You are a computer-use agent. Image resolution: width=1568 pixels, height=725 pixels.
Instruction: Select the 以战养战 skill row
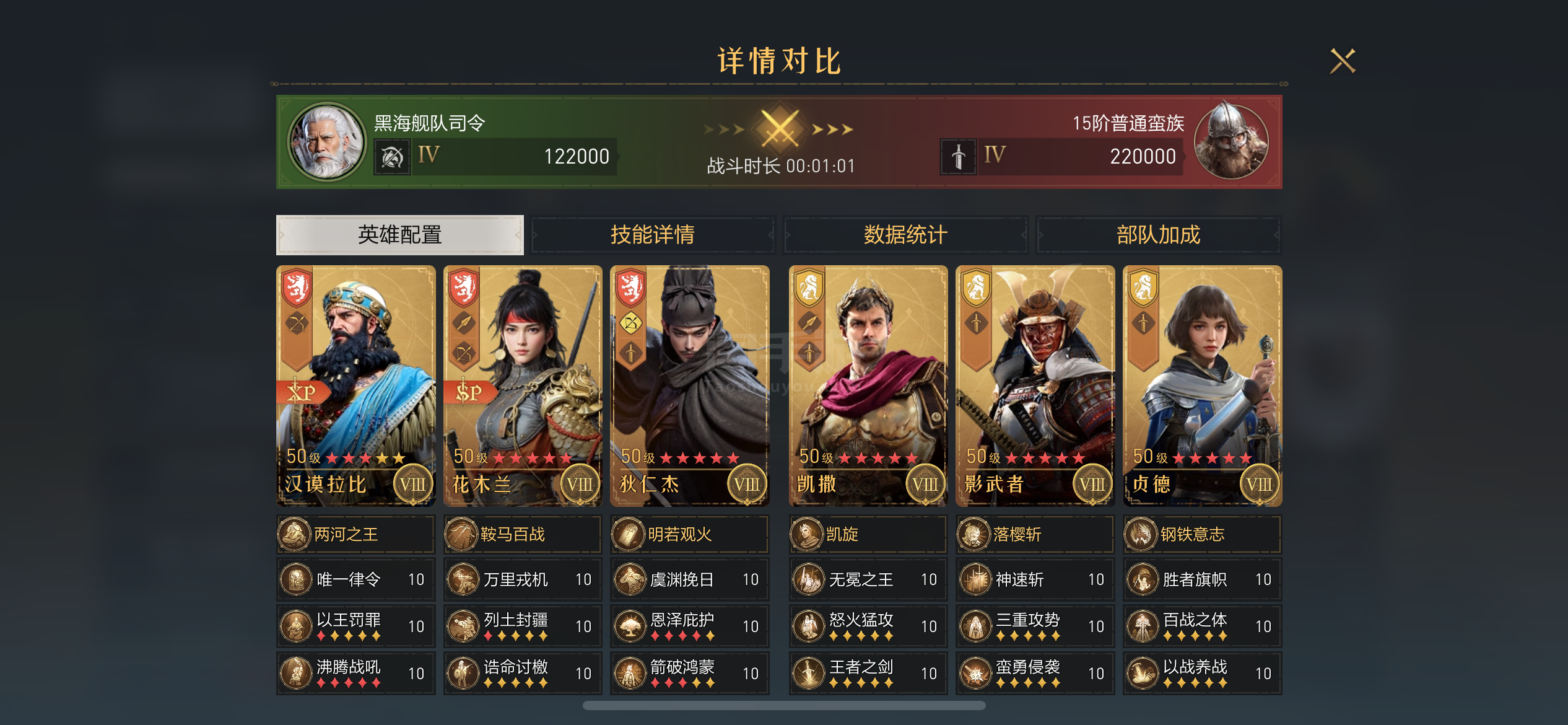1203,673
